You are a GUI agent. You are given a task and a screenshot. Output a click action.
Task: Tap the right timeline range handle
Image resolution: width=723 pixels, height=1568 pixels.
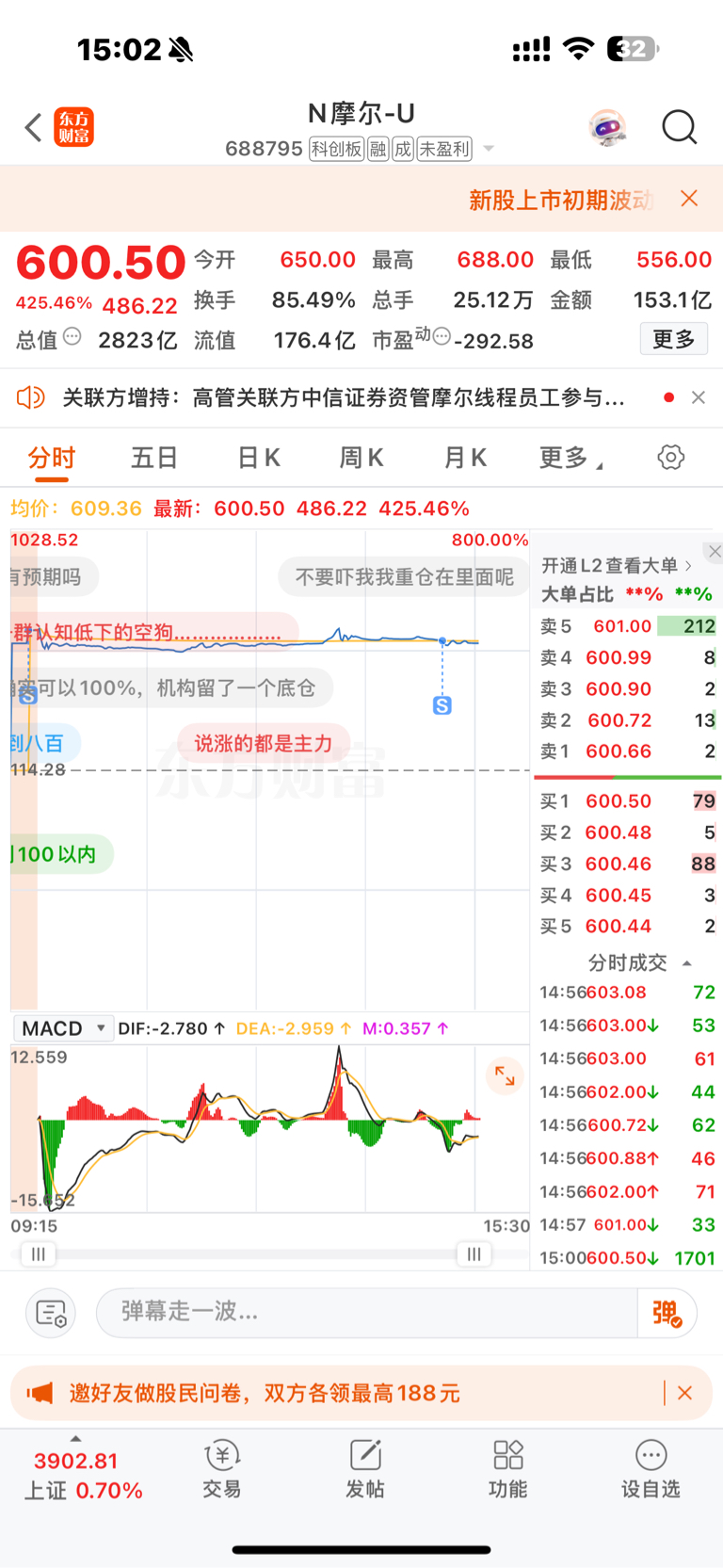pyautogui.click(x=474, y=1254)
